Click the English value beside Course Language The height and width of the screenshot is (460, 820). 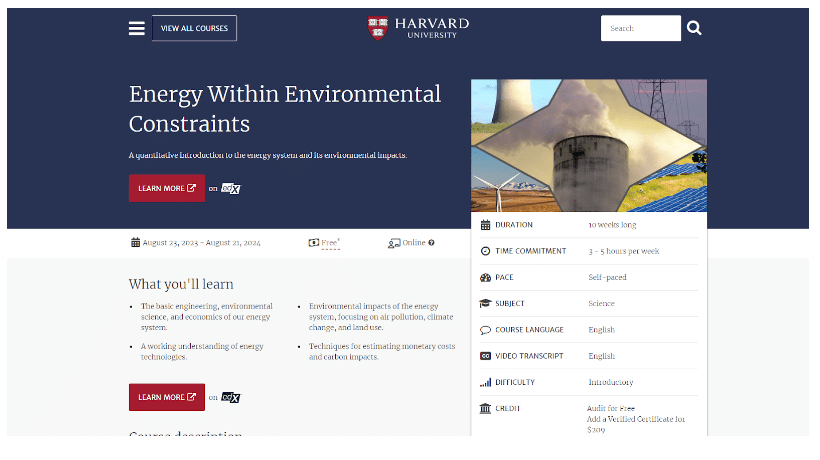coord(601,330)
